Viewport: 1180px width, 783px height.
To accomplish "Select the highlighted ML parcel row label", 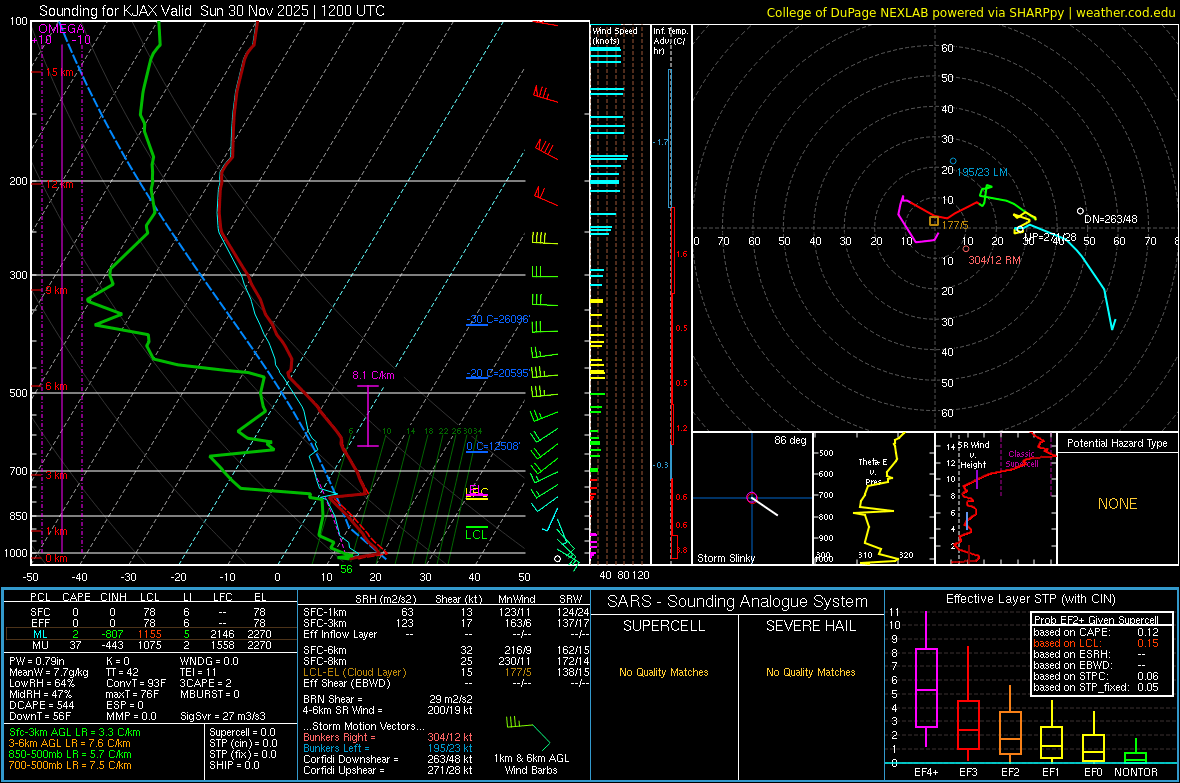I will 40,634.
